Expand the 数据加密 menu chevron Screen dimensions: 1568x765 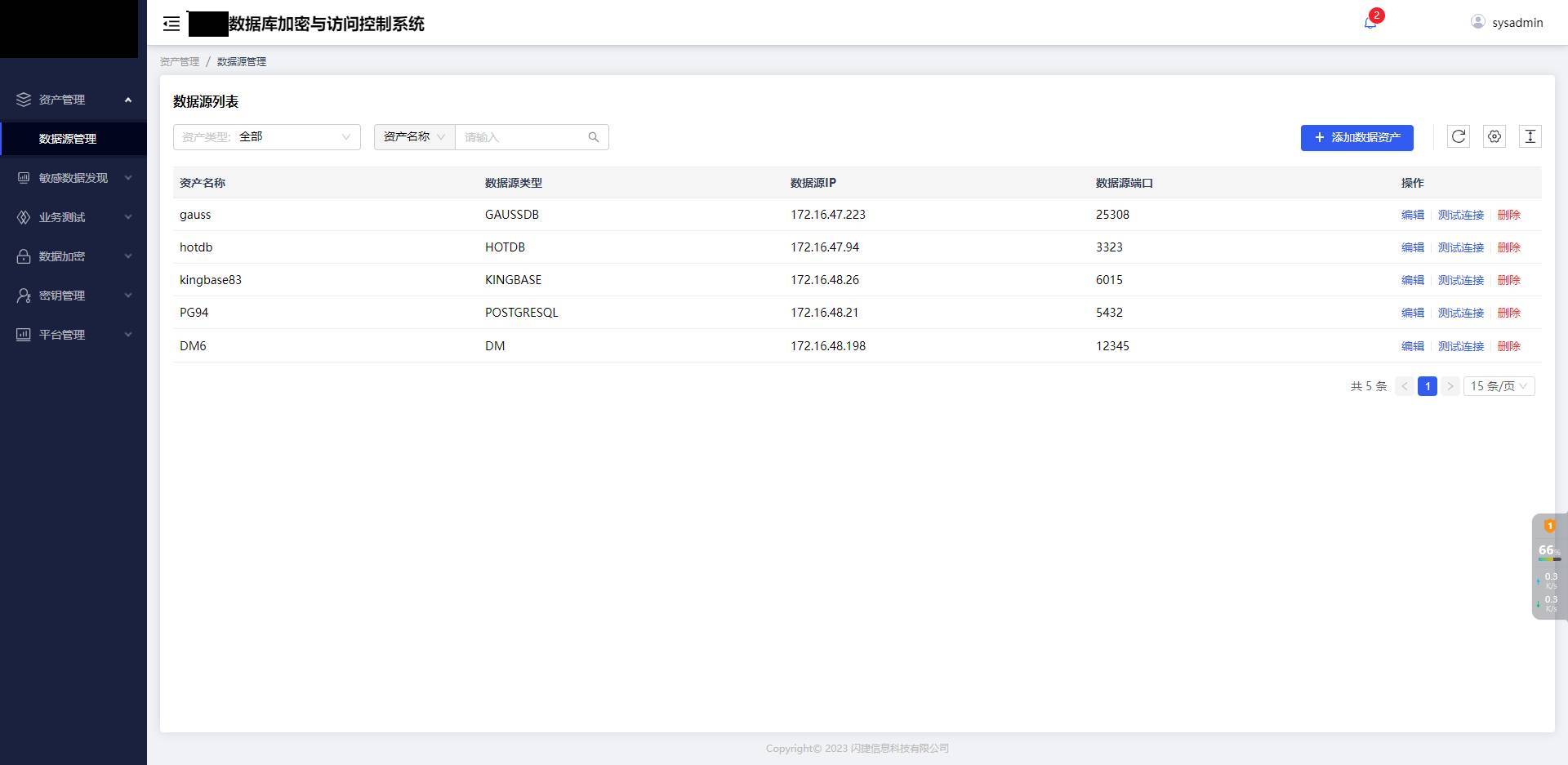(x=128, y=256)
